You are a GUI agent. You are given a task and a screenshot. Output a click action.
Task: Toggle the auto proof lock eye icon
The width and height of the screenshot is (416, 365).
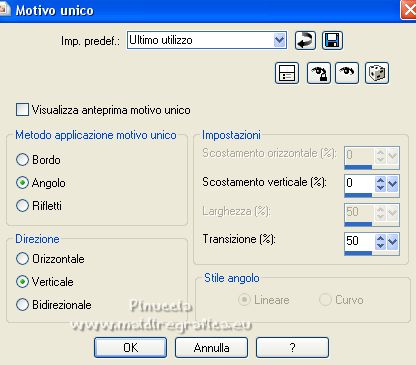coord(319,73)
